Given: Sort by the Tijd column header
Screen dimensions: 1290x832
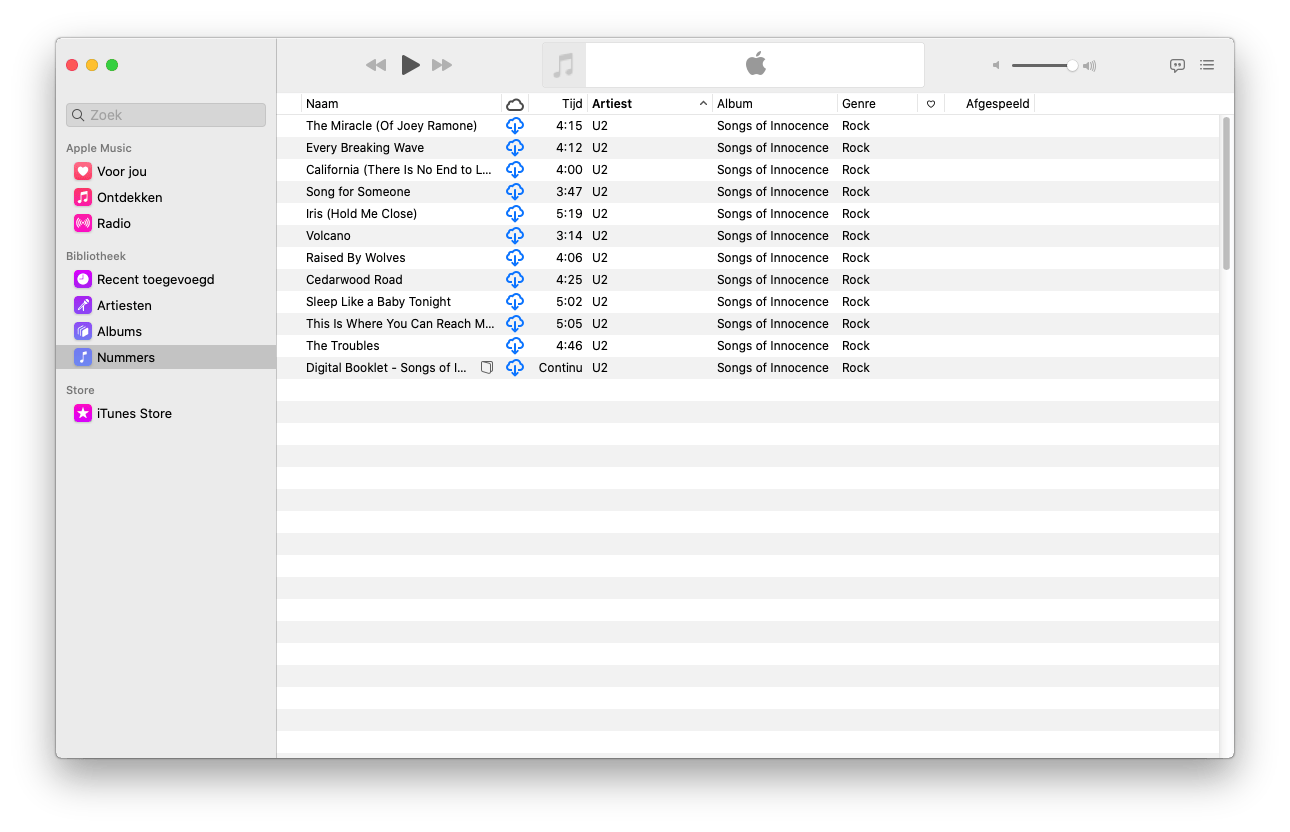Looking at the screenshot, I should [x=558, y=104].
